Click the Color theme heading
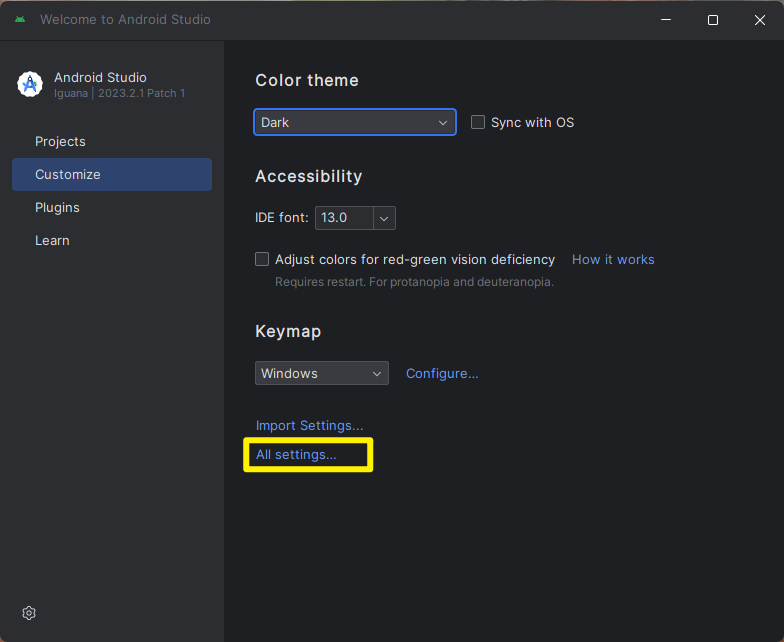 coord(307,80)
